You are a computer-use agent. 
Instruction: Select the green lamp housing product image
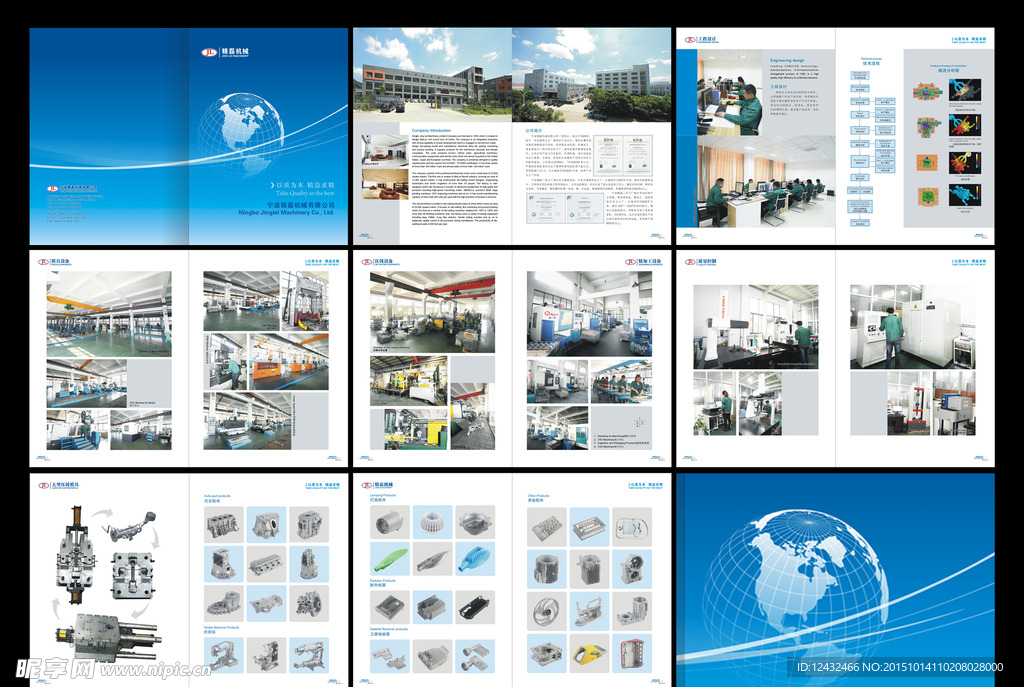[390, 560]
